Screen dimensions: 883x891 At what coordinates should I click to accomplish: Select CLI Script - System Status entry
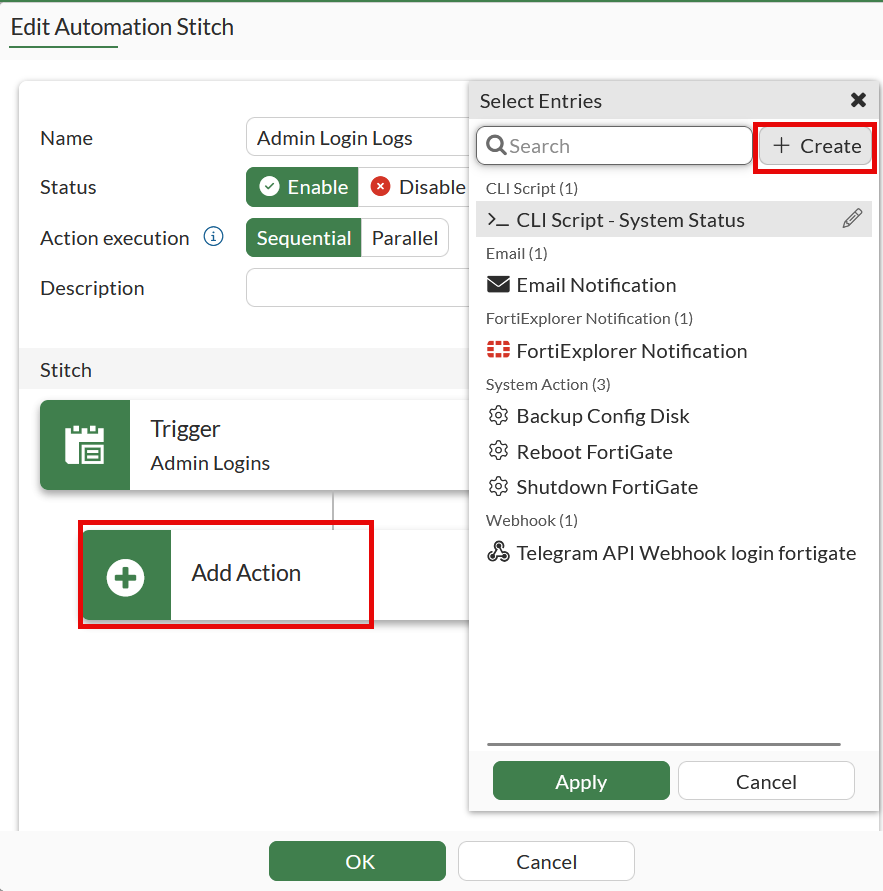(x=630, y=220)
